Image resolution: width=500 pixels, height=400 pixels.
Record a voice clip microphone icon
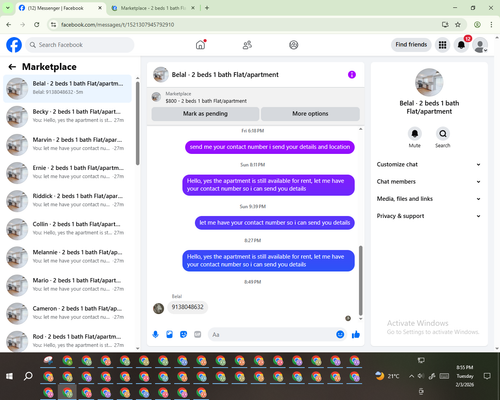point(155,334)
